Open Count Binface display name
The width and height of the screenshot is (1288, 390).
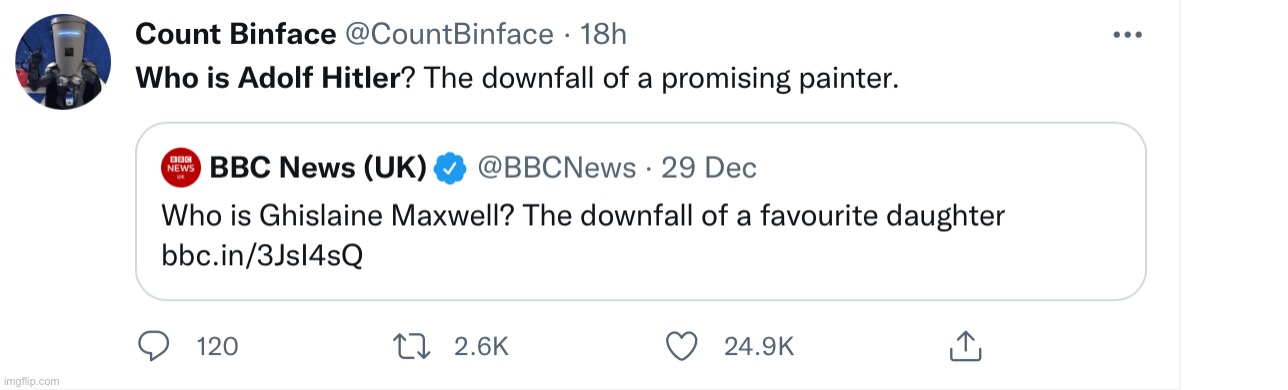[x=236, y=34]
